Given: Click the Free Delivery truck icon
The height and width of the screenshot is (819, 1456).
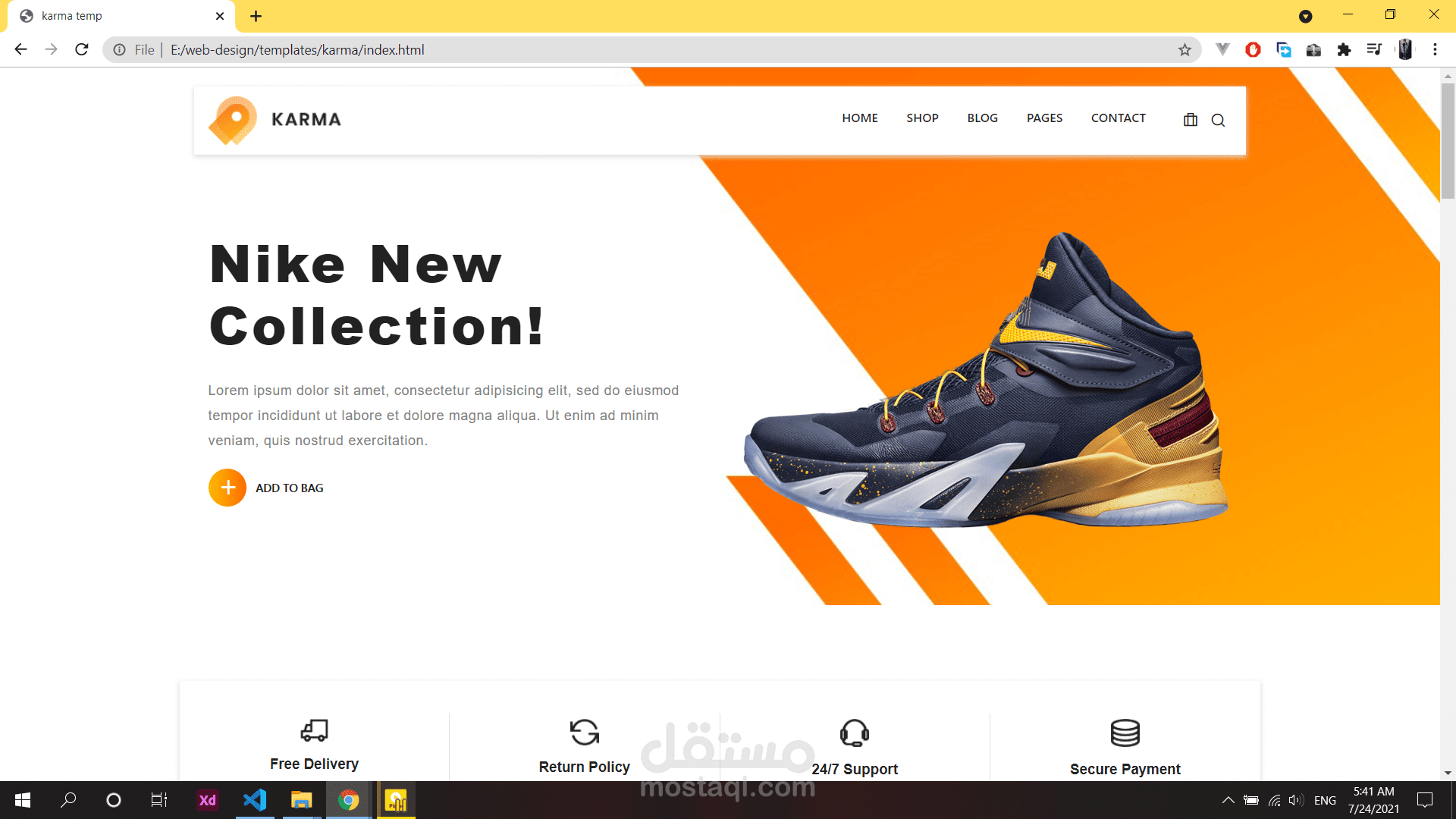Looking at the screenshot, I should click(x=314, y=730).
